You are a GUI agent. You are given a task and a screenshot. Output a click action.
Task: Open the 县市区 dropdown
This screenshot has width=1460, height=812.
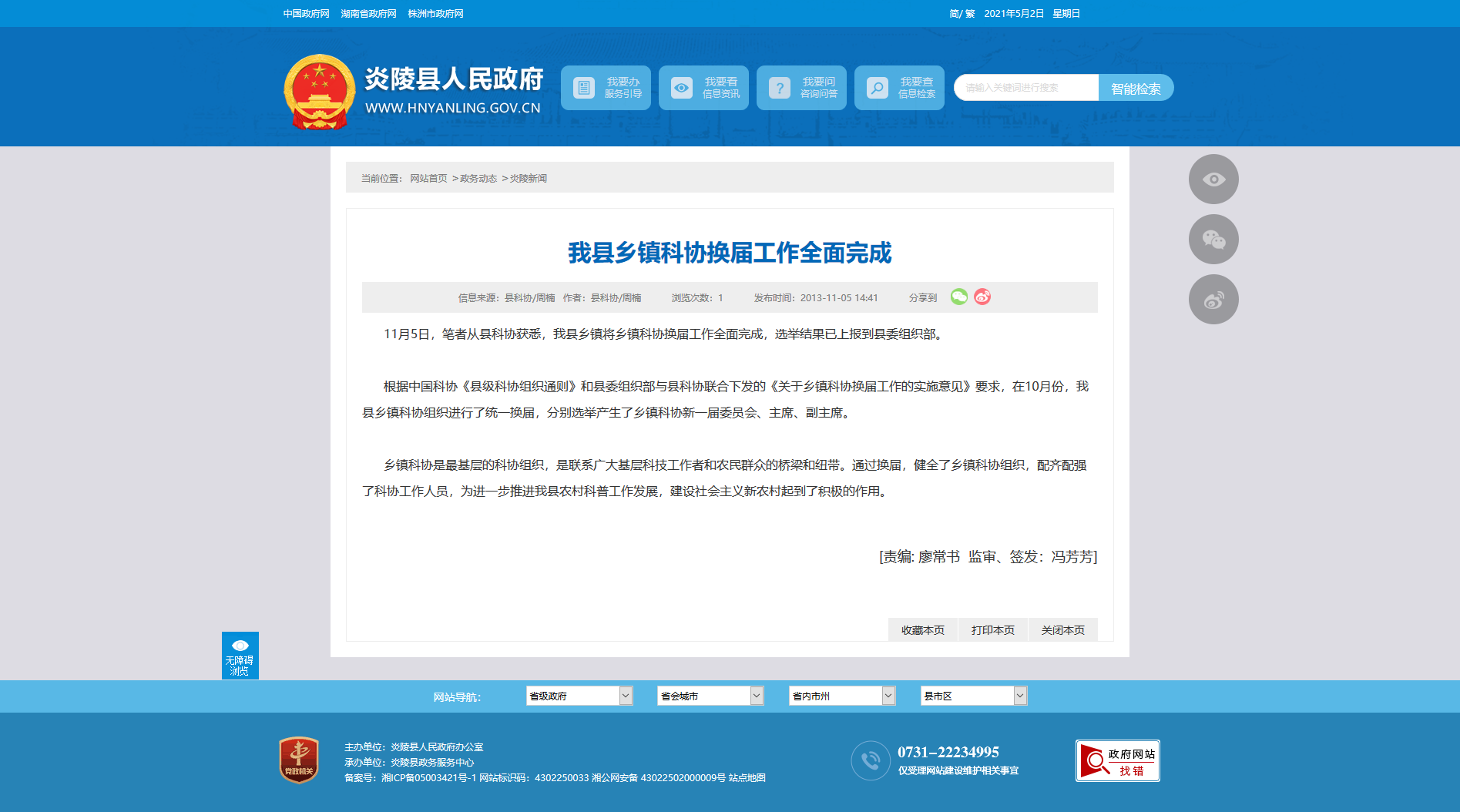(x=974, y=696)
